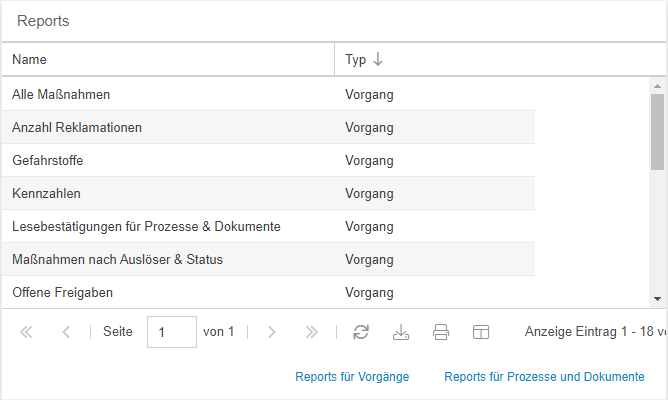Open table layout settings icon
The width and height of the screenshot is (668, 400).
481,332
